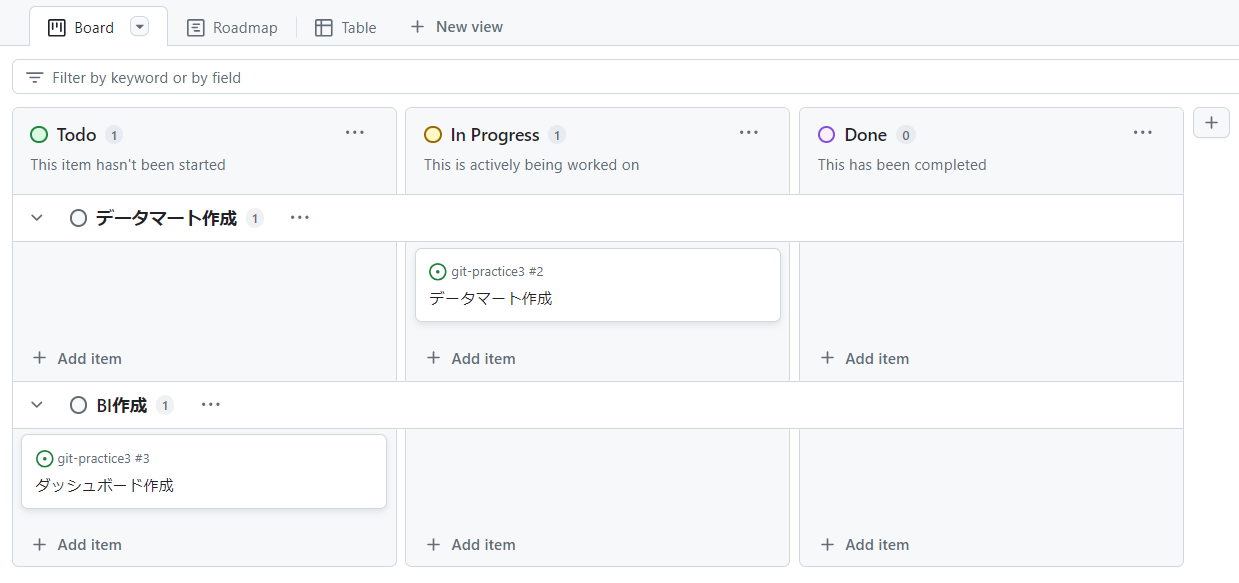Click the filter icon in the filter bar

34,76
